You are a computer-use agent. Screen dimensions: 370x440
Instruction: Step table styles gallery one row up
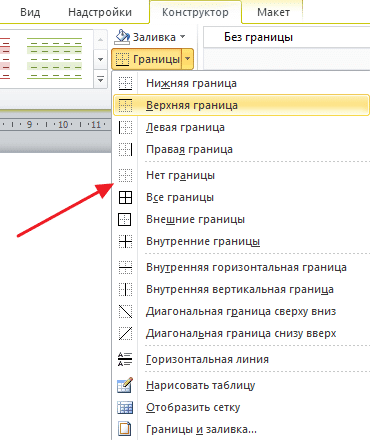(x=101, y=40)
